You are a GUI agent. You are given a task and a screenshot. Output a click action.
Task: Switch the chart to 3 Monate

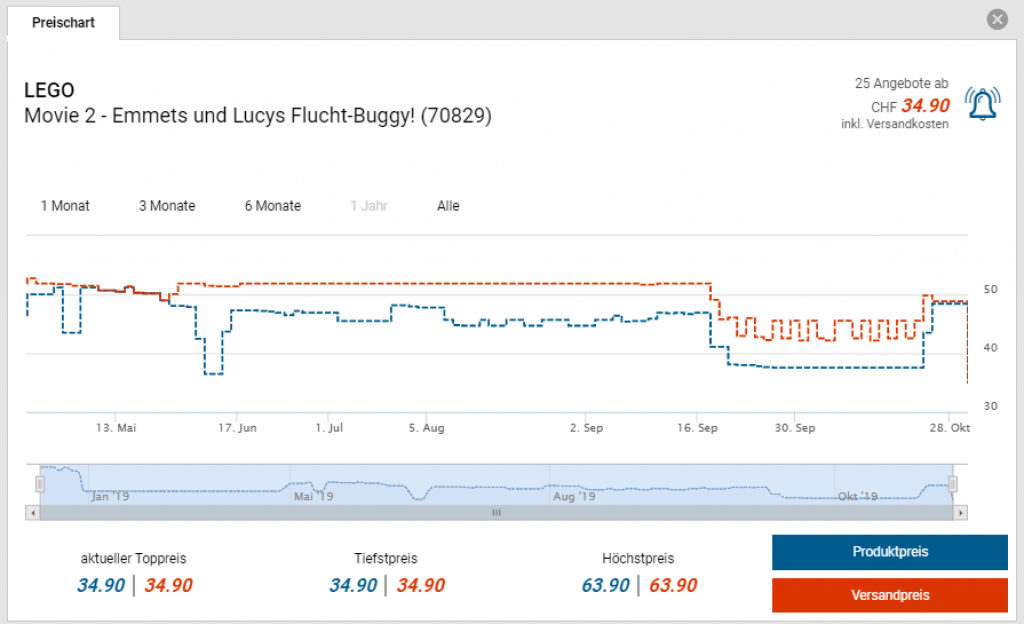coord(167,206)
